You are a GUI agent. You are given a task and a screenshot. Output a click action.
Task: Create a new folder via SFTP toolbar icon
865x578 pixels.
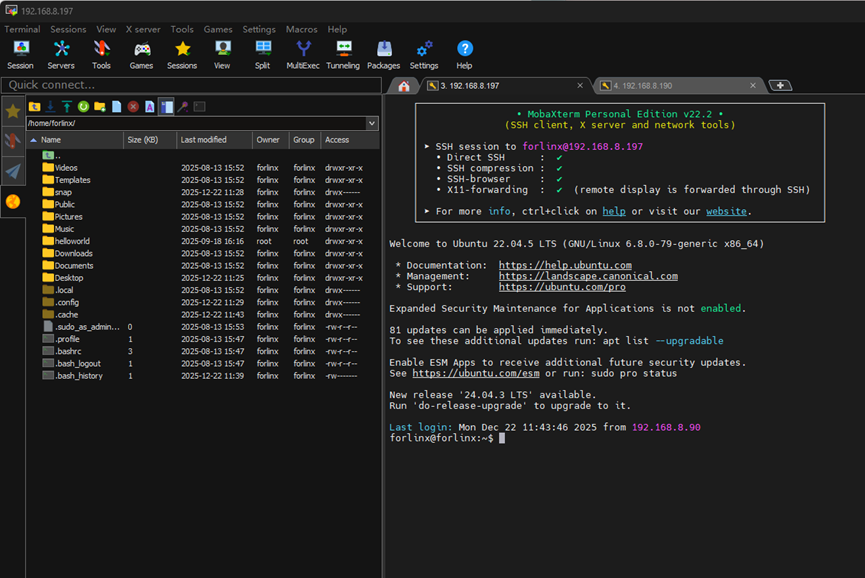click(x=100, y=106)
